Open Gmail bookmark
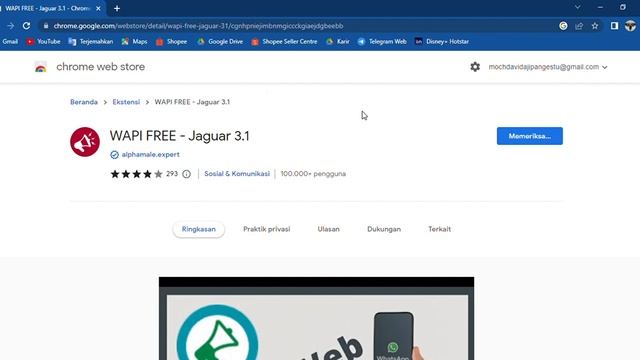This screenshot has width=640, height=360. coord(10,42)
